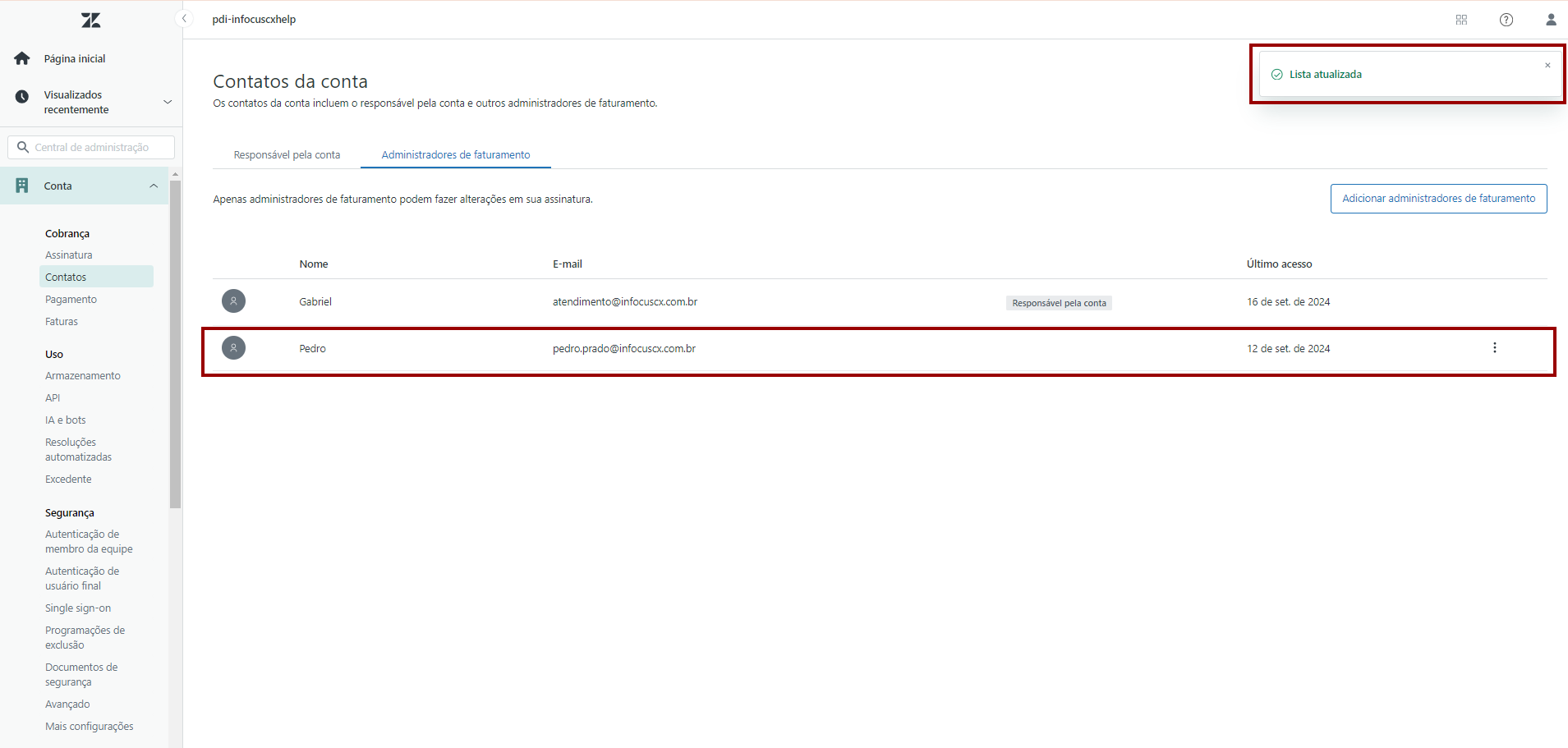
Task: Click the Página inicial home icon
Action: click(22, 58)
